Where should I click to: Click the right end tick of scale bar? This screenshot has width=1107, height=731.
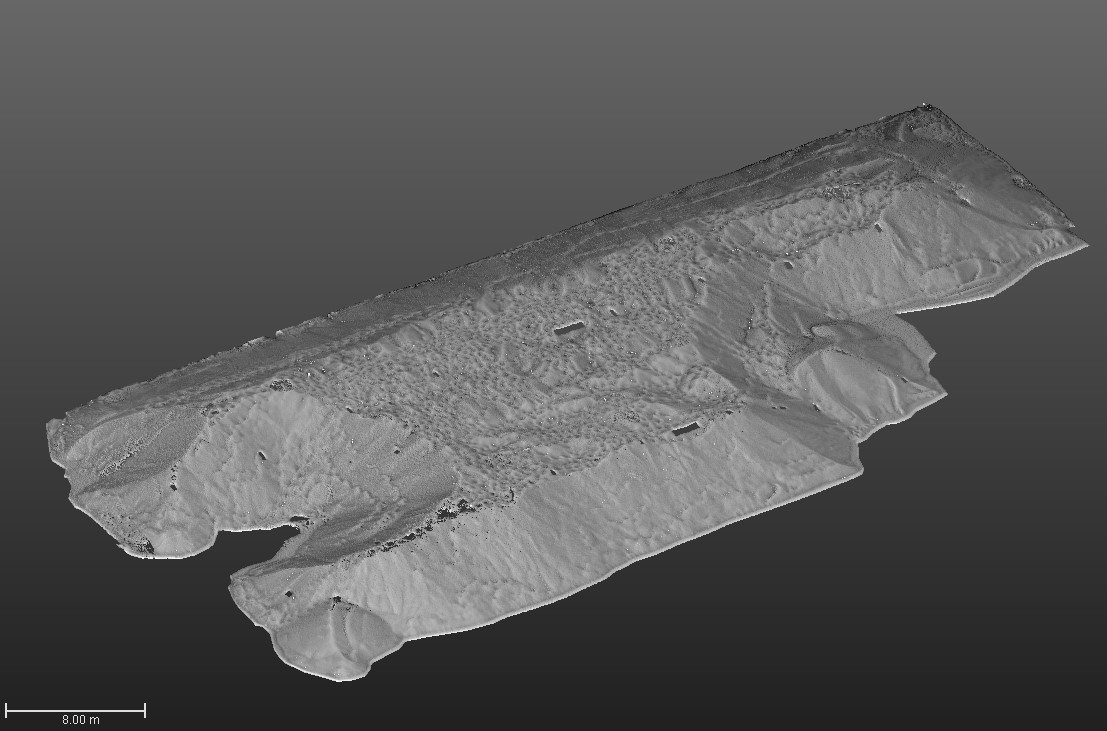145,710
